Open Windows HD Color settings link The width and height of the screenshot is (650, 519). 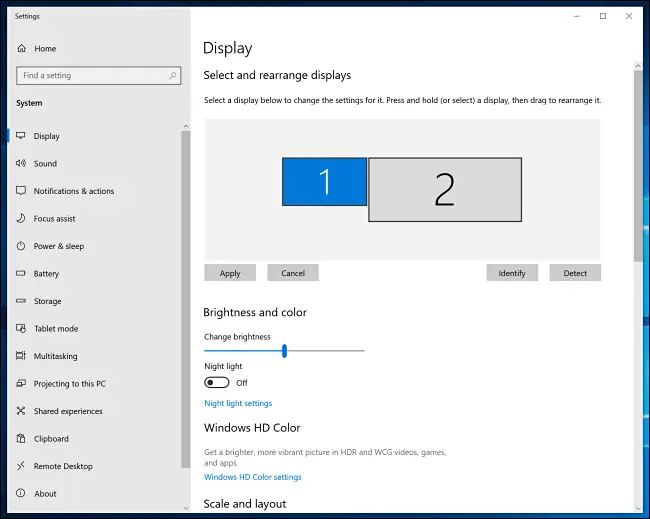[252, 477]
